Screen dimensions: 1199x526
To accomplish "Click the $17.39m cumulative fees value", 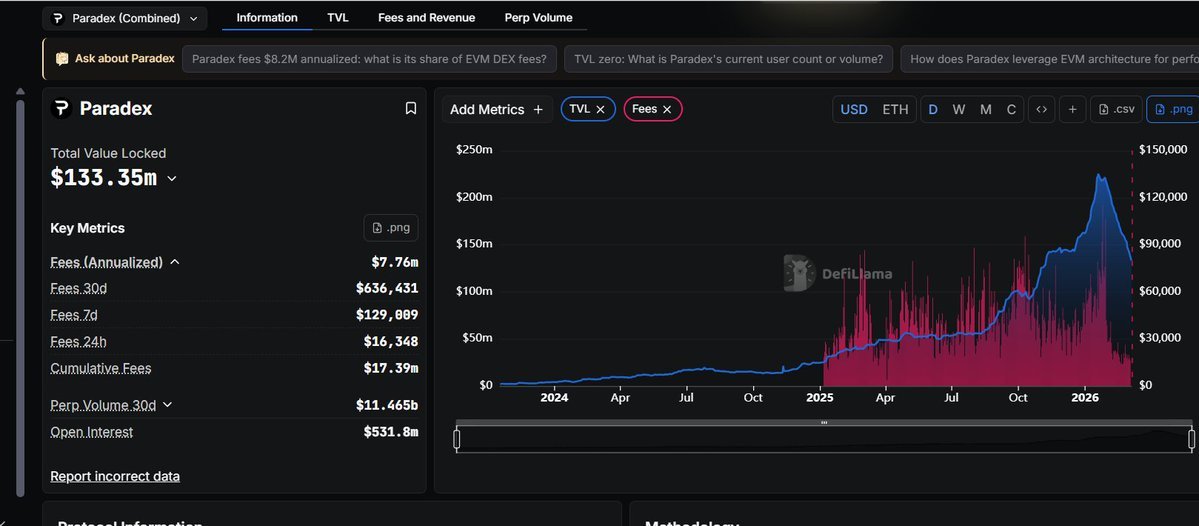I will point(391,368).
